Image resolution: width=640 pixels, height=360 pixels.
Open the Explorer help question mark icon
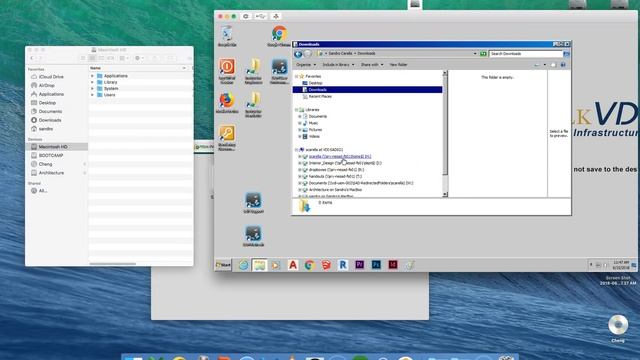[x=563, y=65]
